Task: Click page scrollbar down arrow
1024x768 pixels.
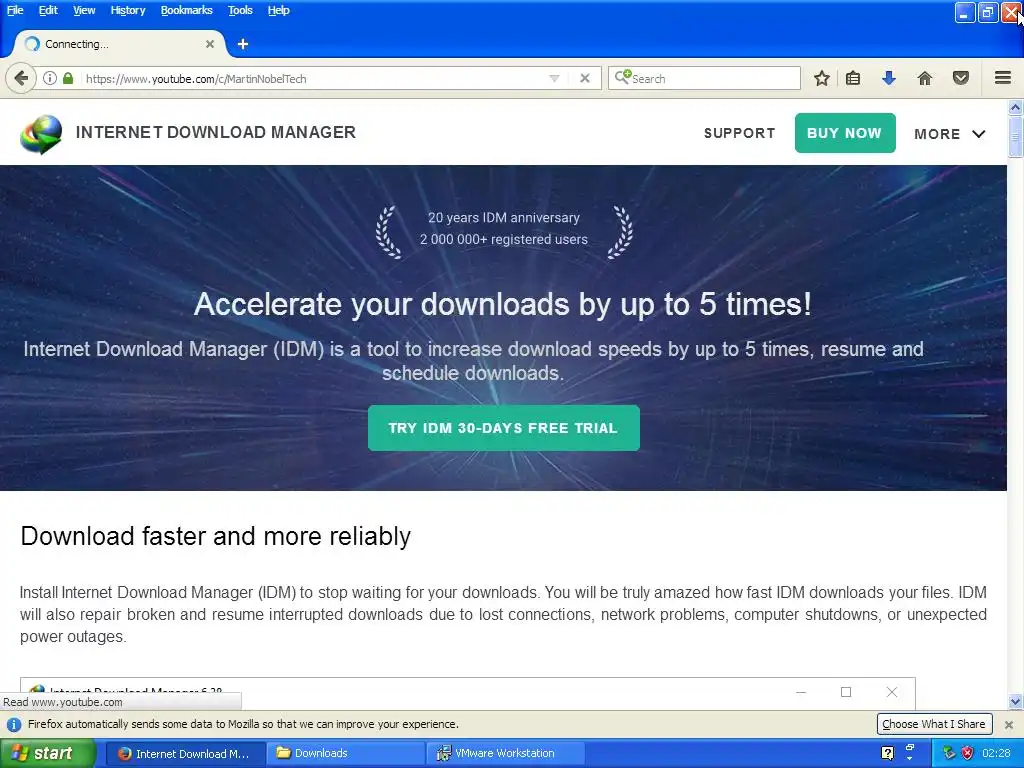Action: pos(1016,702)
